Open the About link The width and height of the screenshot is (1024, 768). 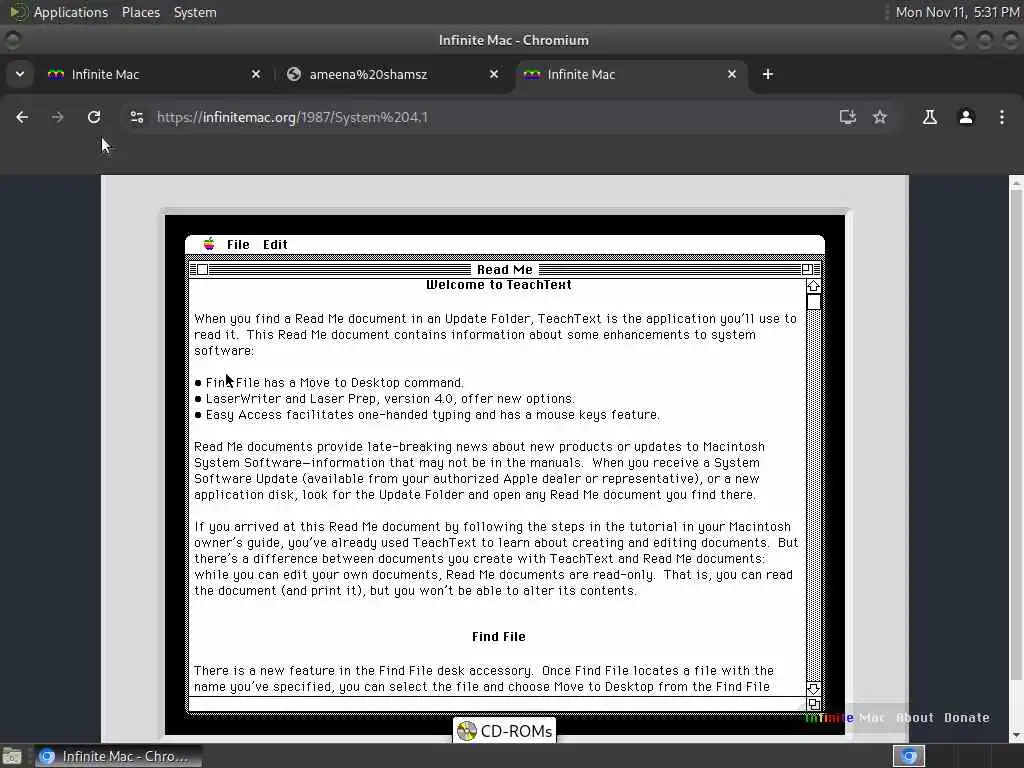pos(914,718)
